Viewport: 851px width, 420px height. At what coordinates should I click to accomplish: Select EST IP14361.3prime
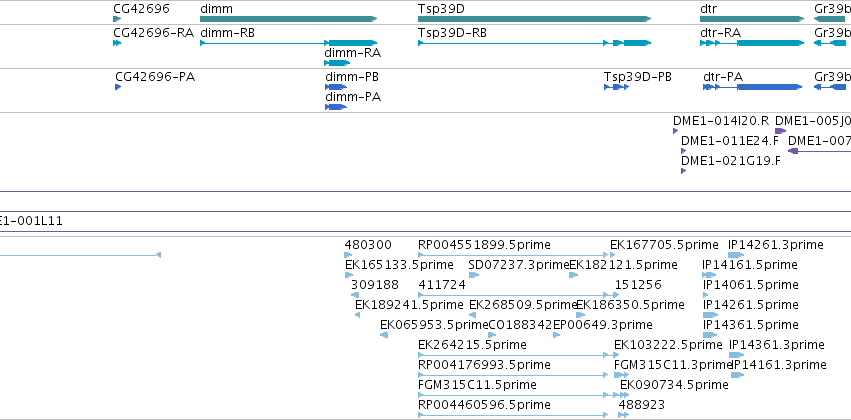777,345
